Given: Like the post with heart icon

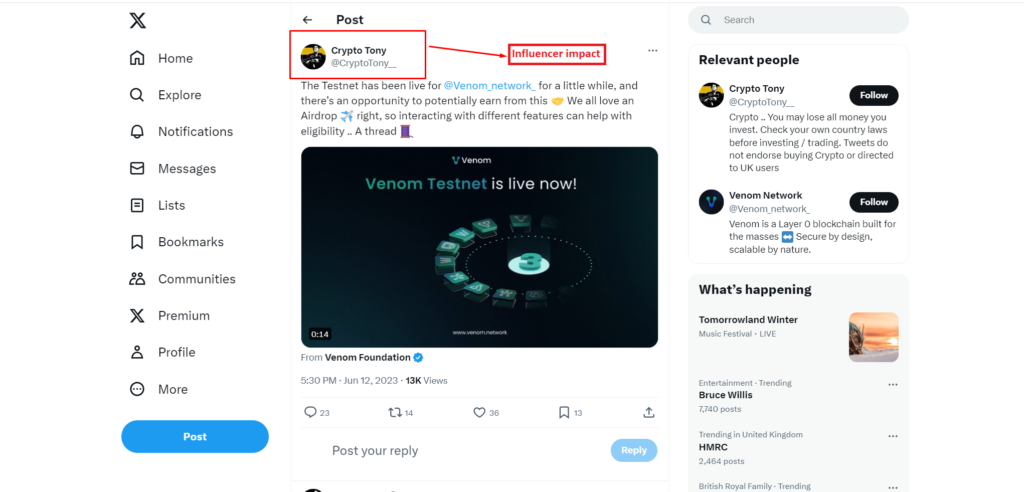Looking at the screenshot, I should tap(479, 412).
